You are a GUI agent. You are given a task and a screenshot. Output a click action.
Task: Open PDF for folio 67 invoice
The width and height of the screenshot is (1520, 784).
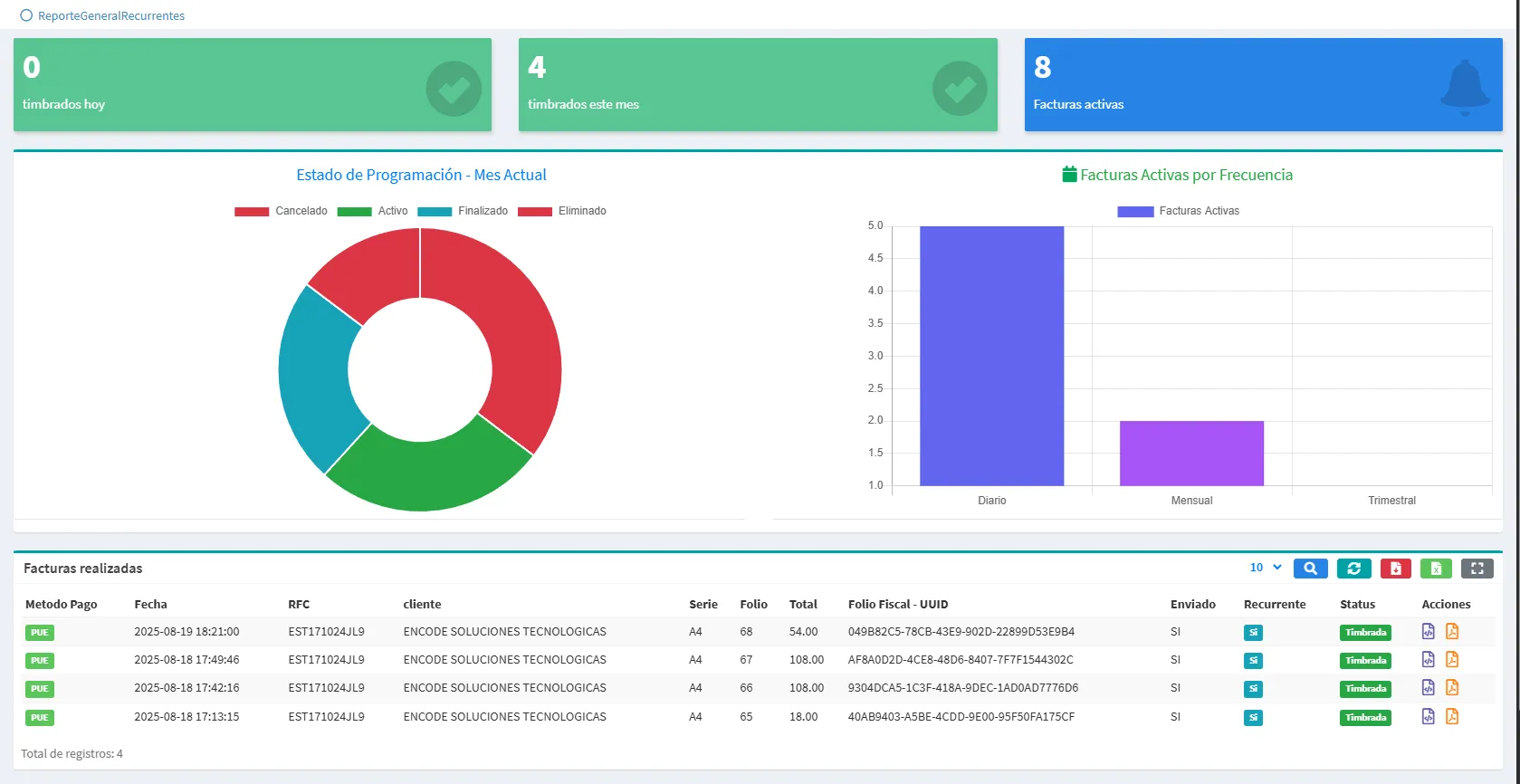coord(1452,659)
